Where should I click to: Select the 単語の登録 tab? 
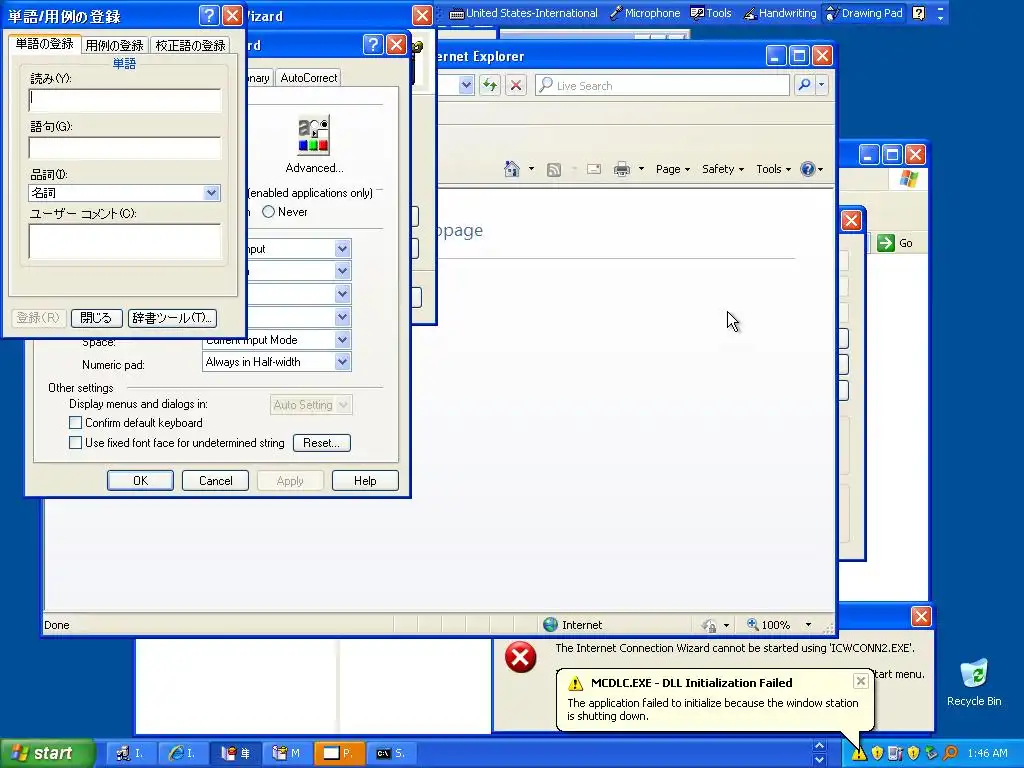coord(44,44)
